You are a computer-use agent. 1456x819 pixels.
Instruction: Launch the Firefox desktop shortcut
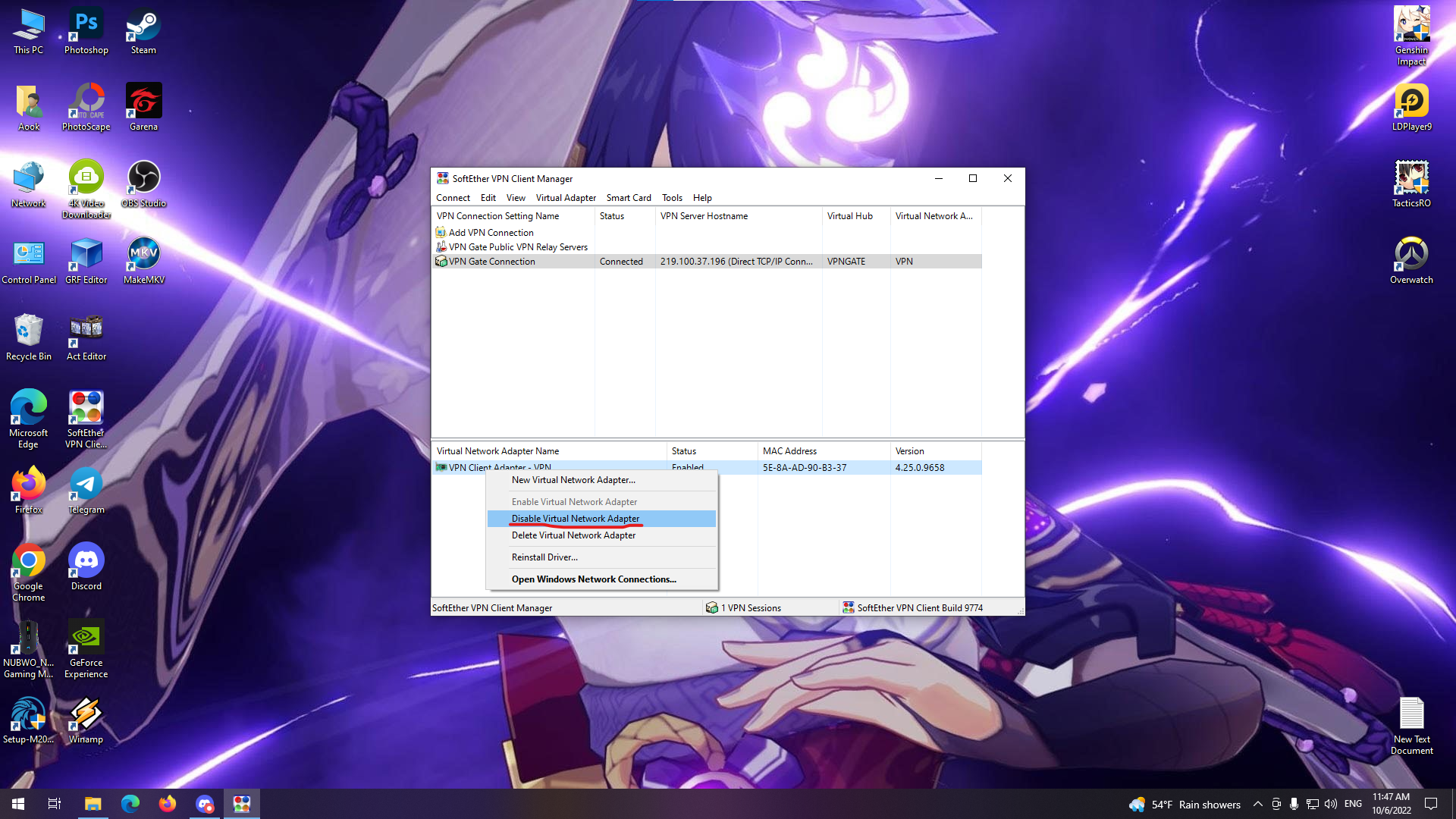click(29, 491)
